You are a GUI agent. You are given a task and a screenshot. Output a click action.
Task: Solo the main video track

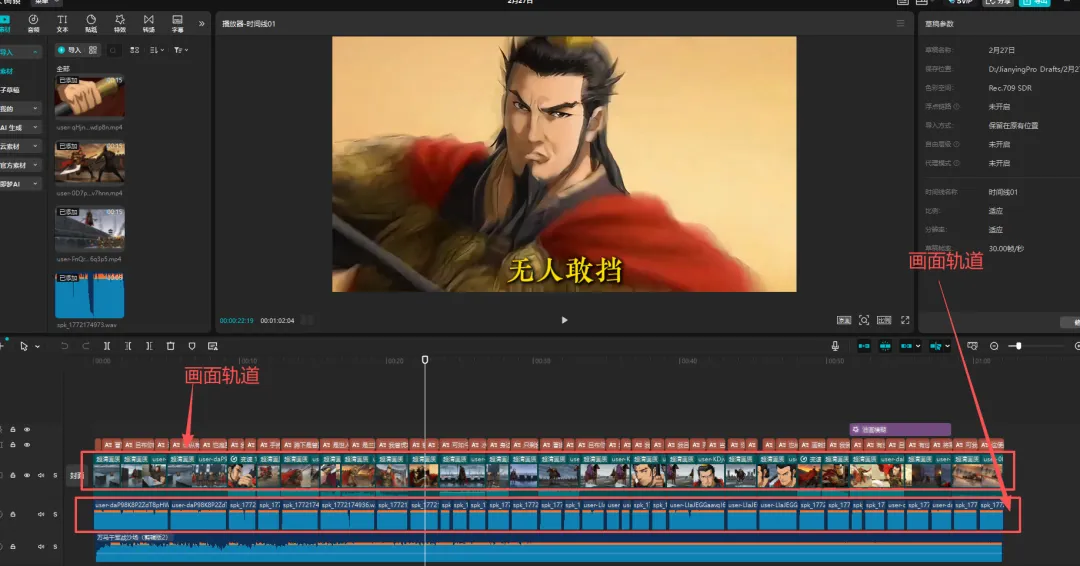55,476
